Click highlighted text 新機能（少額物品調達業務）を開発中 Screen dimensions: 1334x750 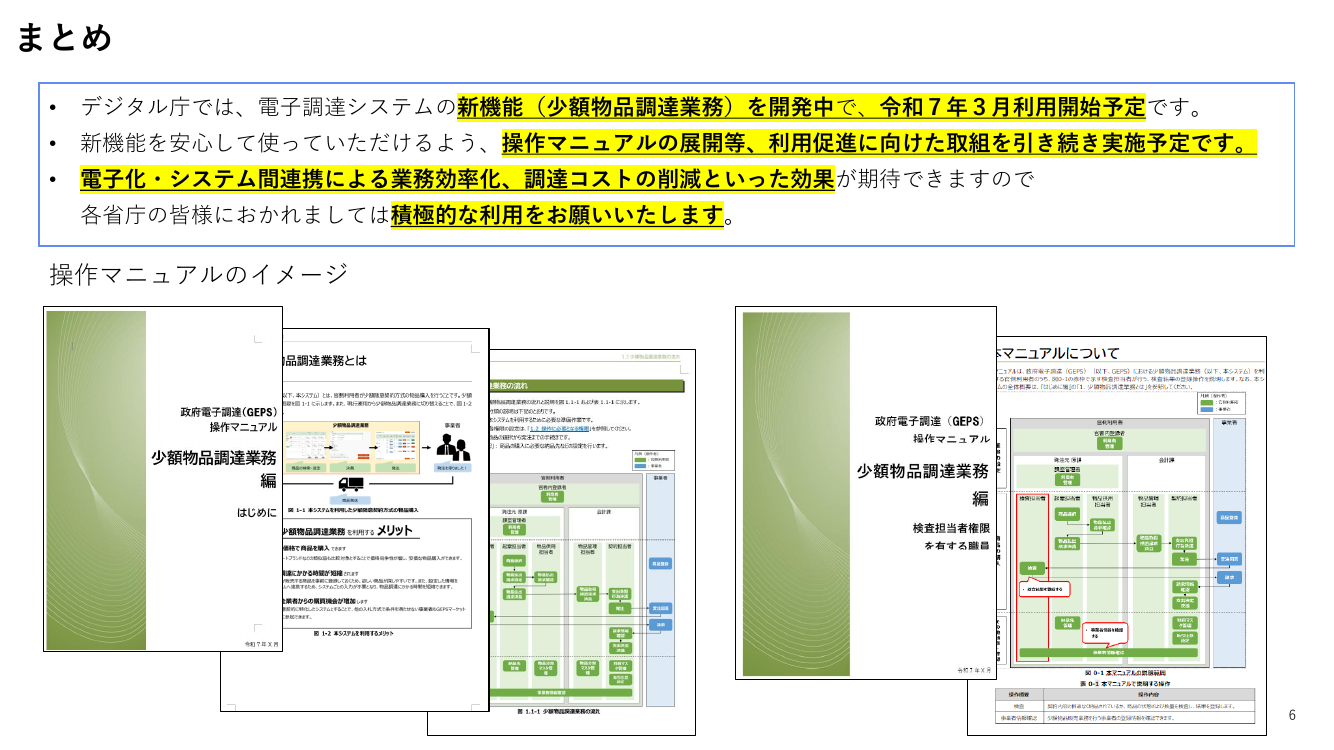point(646,106)
